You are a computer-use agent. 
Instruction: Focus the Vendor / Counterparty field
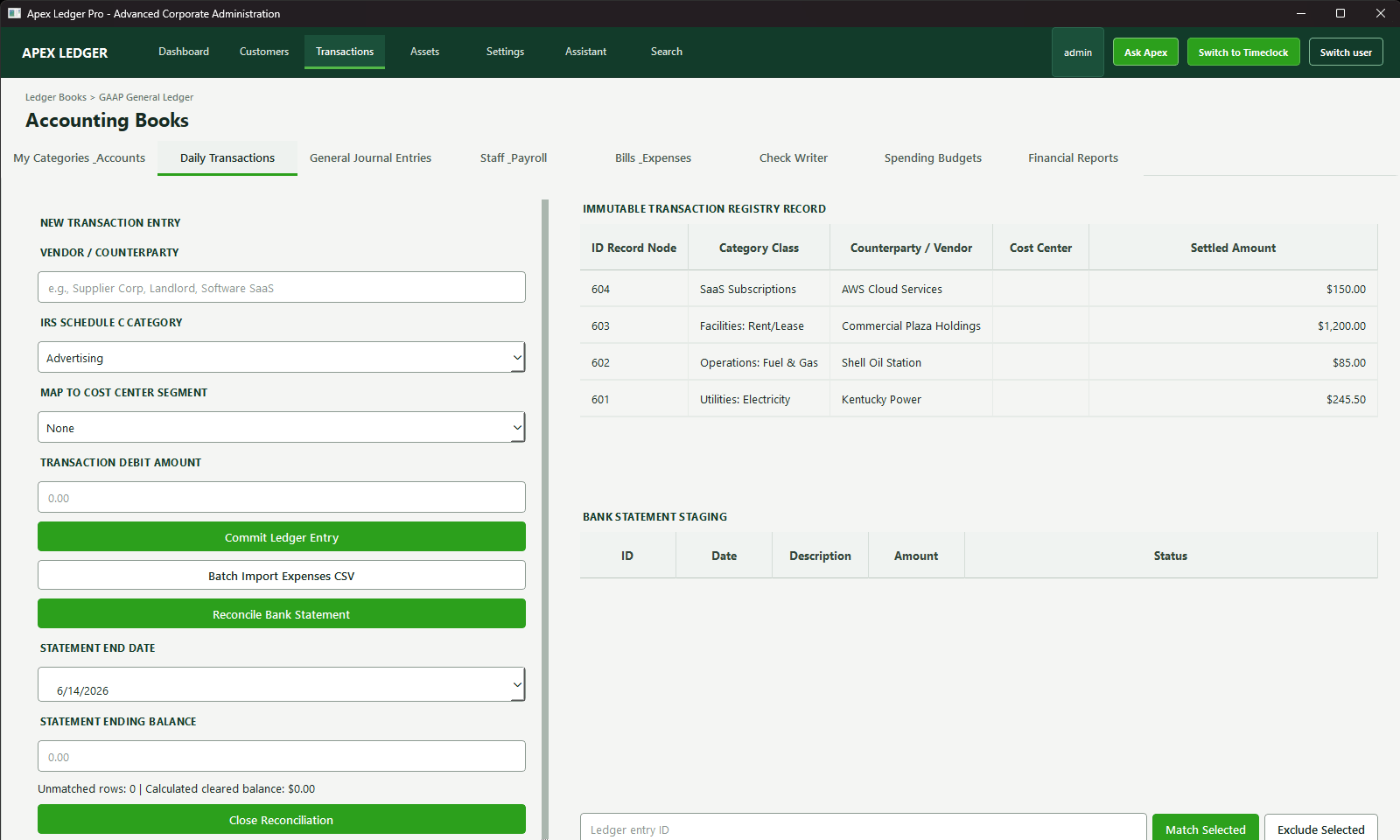point(282,288)
